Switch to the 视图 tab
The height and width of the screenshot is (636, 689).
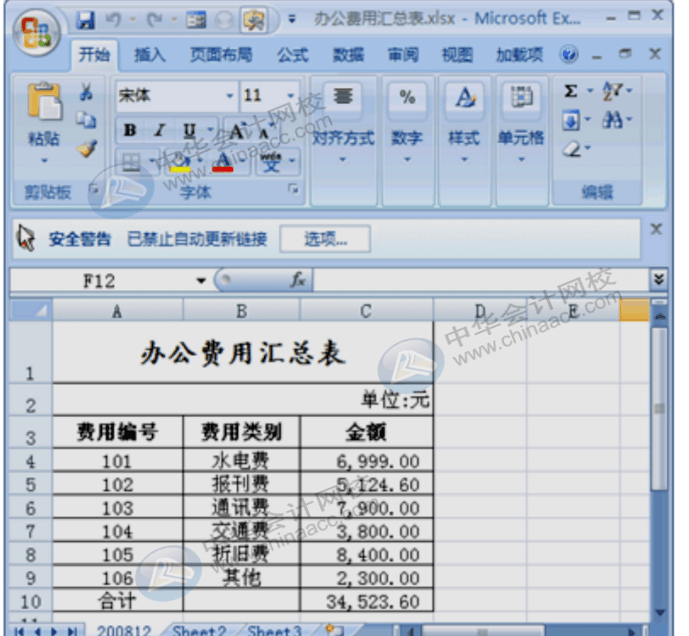click(457, 55)
